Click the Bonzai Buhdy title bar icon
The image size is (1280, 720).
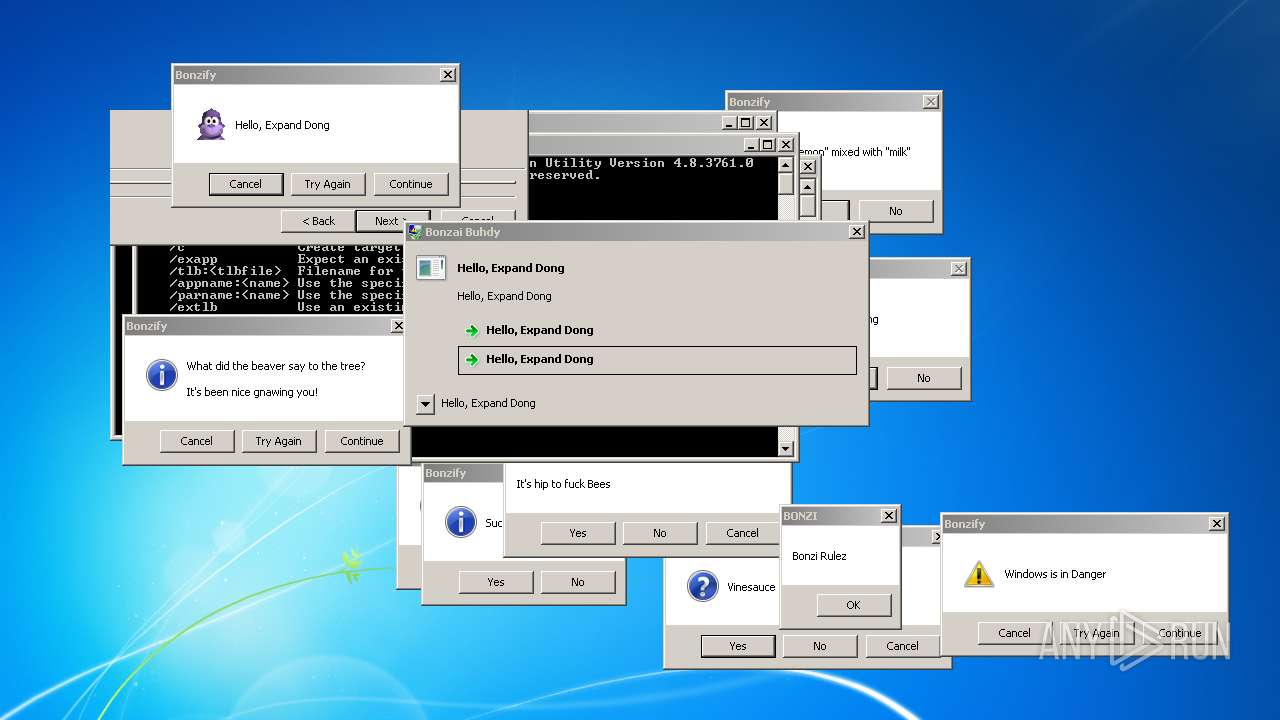[415, 232]
